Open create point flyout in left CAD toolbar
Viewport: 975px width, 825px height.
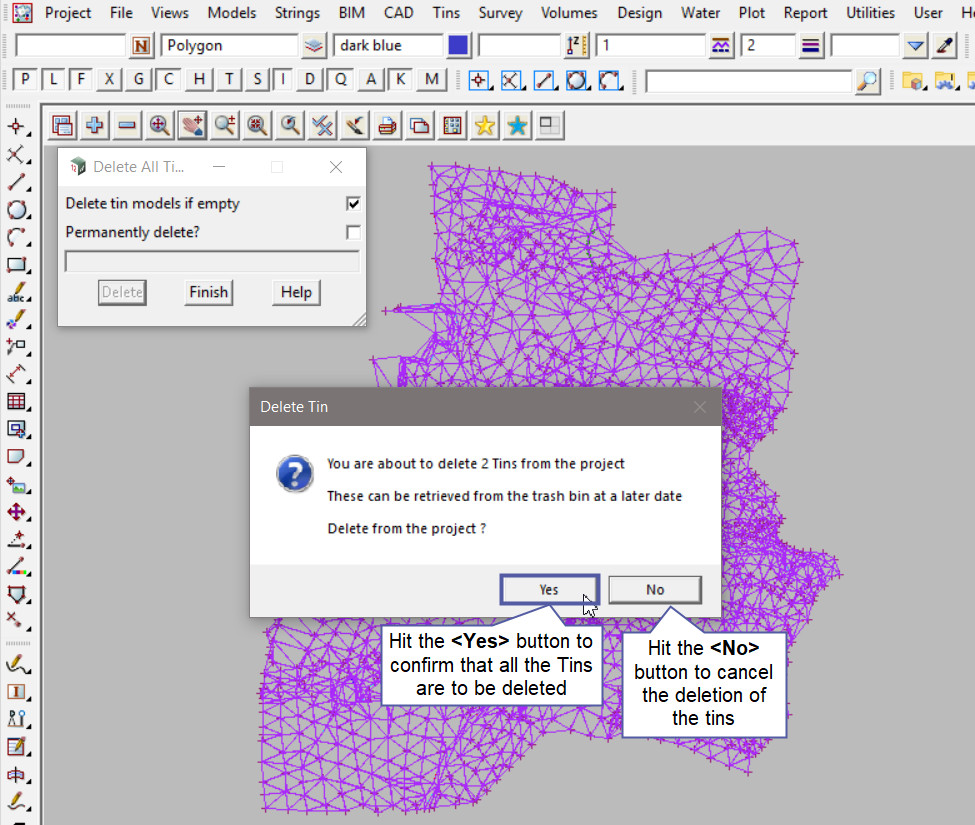(x=17, y=127)
